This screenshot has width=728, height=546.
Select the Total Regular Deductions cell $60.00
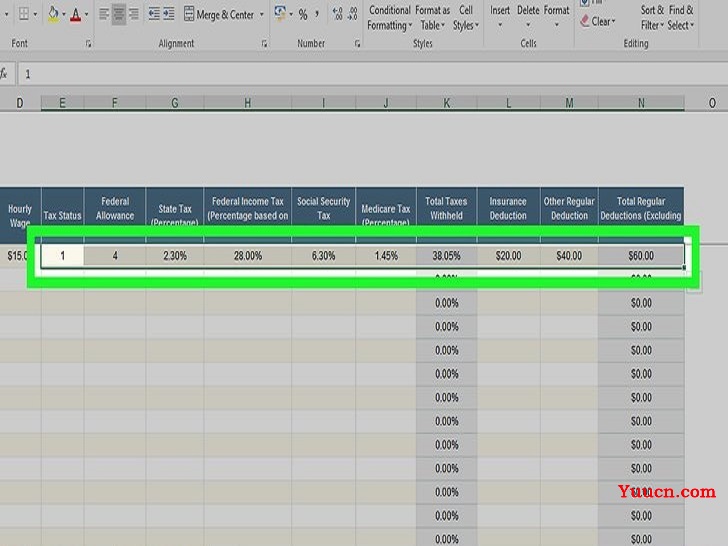click(x=641, y=256)
